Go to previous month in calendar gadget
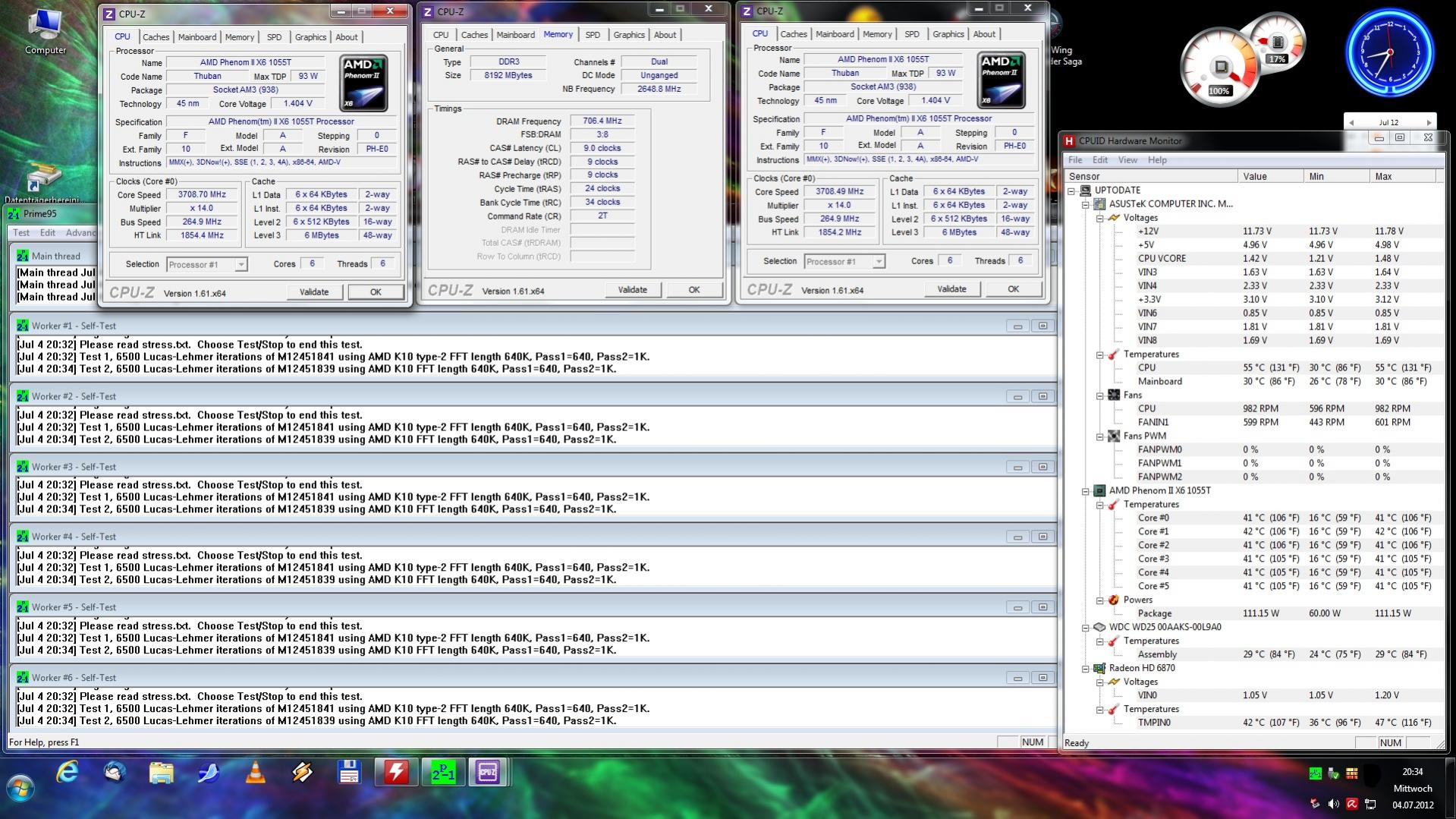1456x819 pixels. (1351, 122)
